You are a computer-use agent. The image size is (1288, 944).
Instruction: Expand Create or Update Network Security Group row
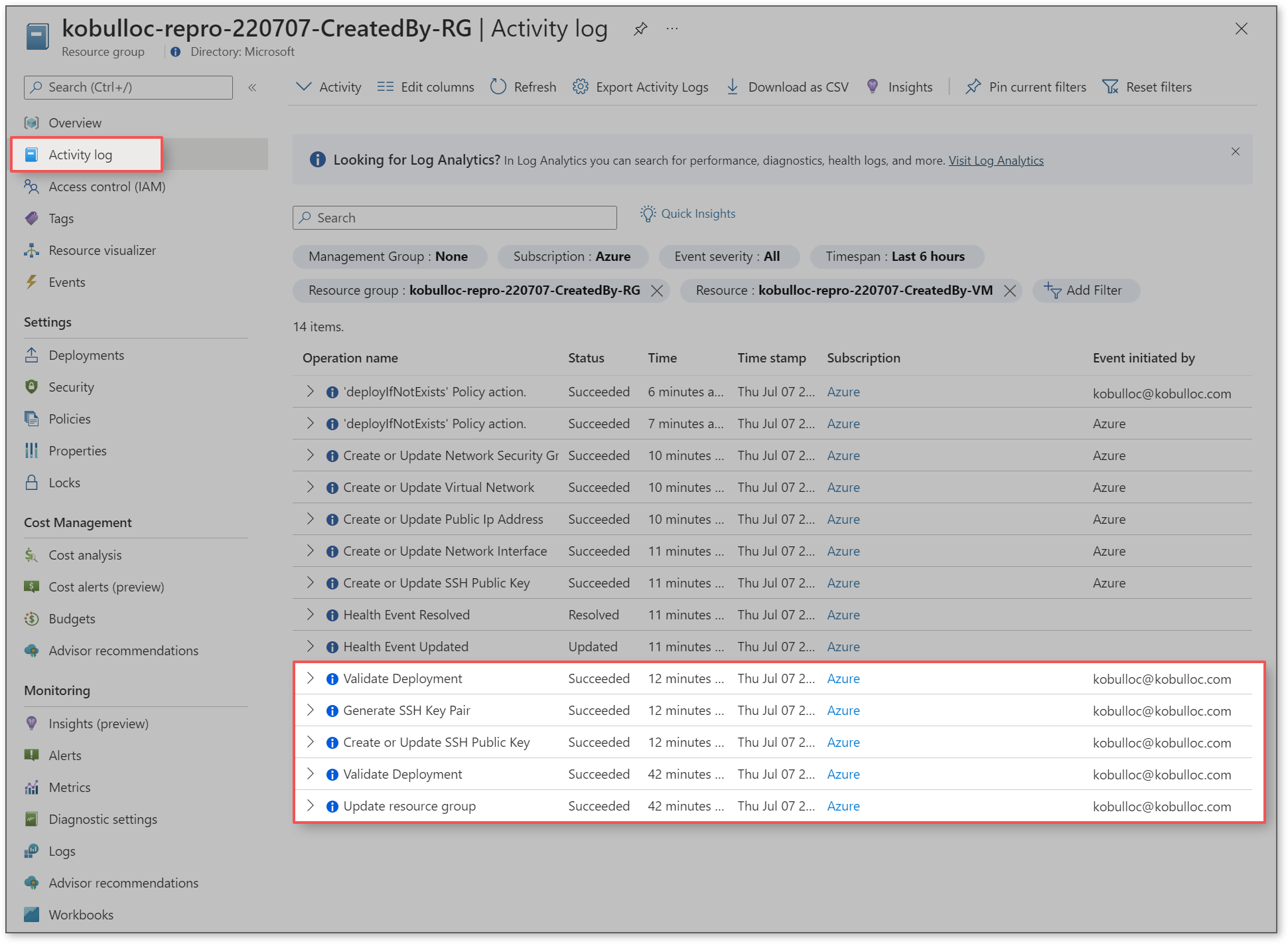(x=310, y=455)
